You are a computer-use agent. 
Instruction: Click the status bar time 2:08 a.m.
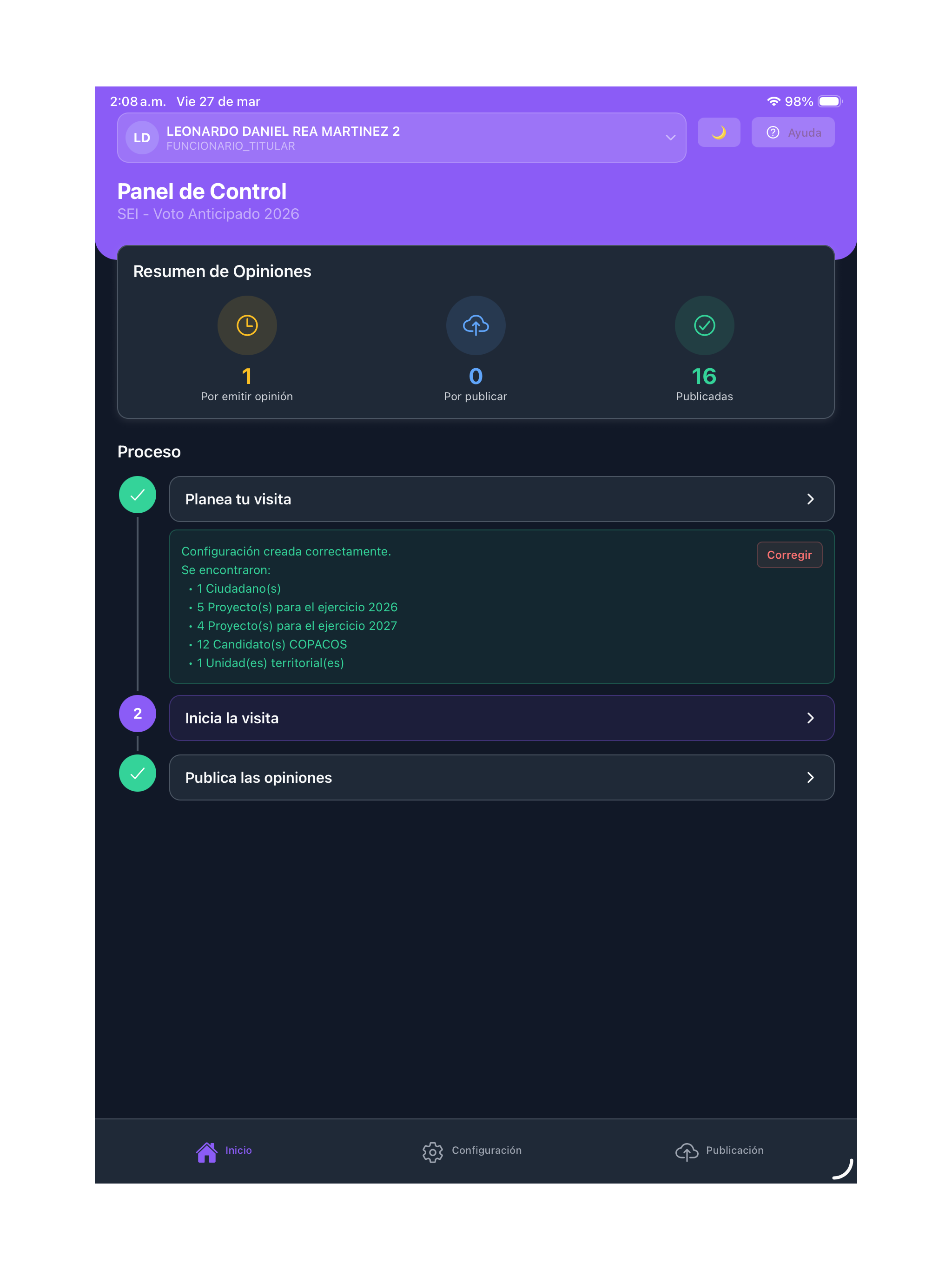click(x=138, y=102)
